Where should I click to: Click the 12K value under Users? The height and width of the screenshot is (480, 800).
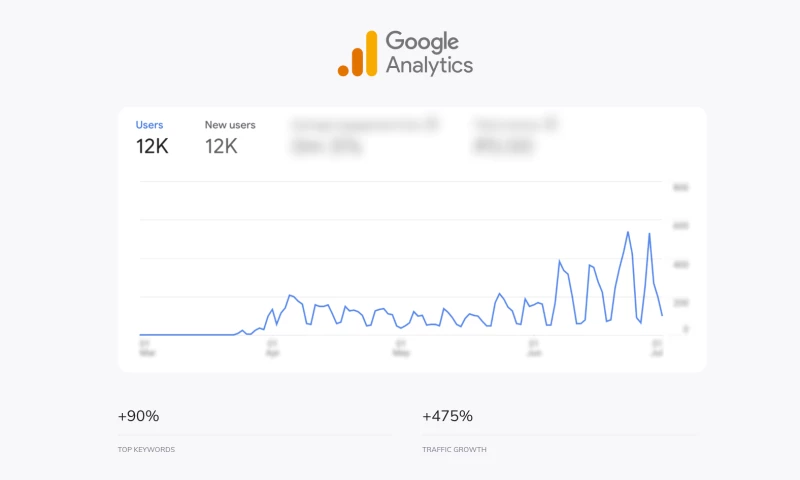(x=152, y=146)
